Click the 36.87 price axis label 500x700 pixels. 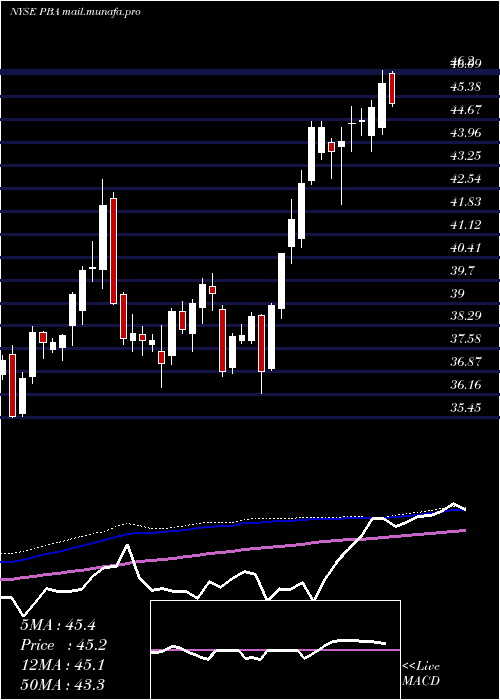[465, 362]
